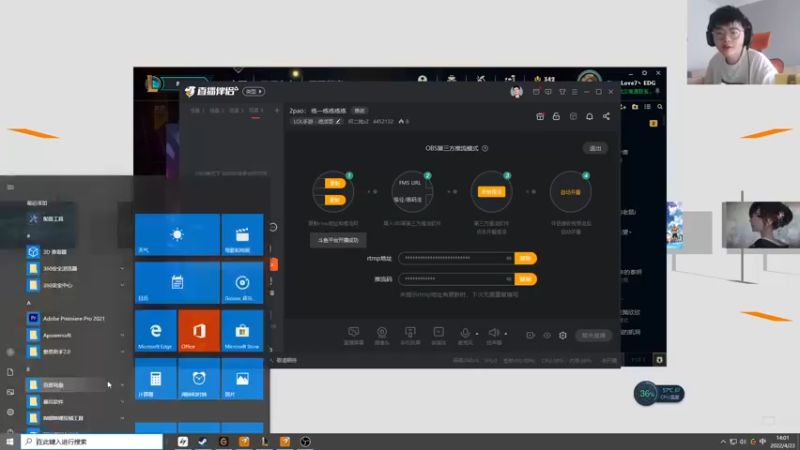Copy the rtmp address
The image size is (800, 450).
tap(526, 258)
